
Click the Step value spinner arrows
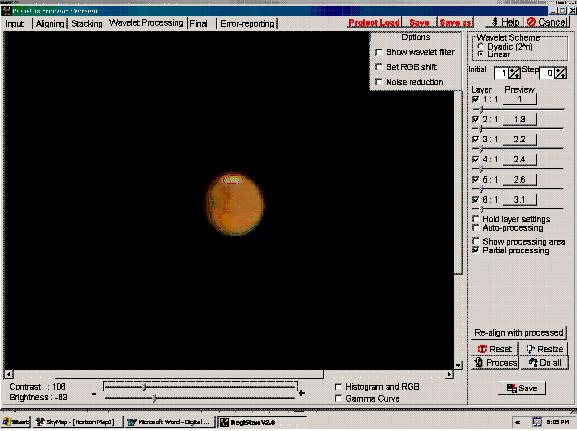point(560,73)
